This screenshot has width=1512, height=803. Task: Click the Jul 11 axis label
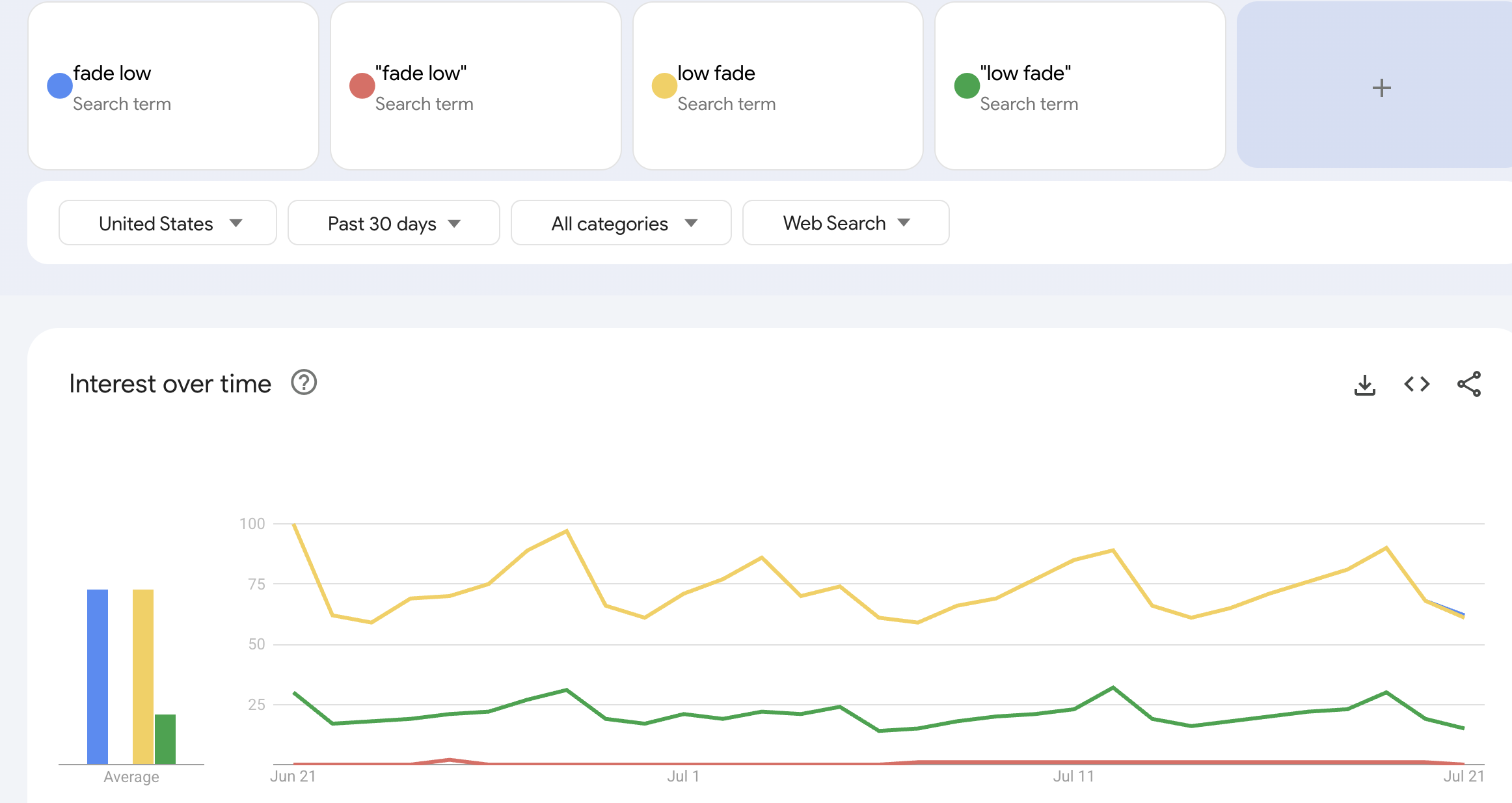tap(1073, 776)
